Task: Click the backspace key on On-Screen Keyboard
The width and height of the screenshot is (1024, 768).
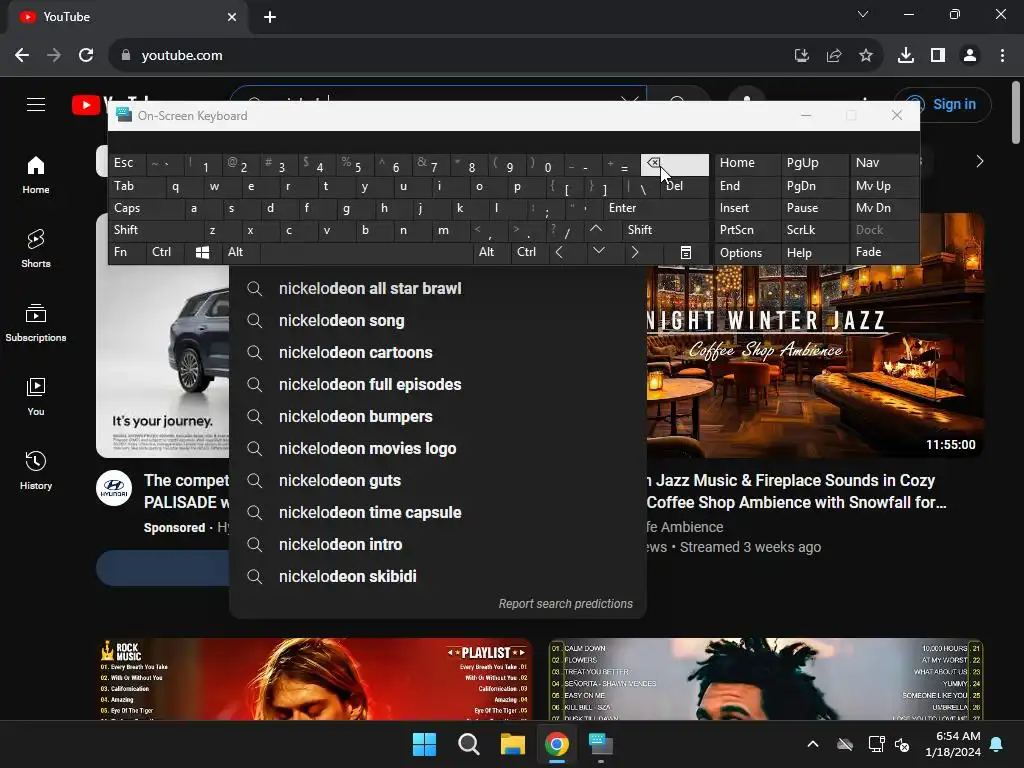Action: click(x=675, y=165)
